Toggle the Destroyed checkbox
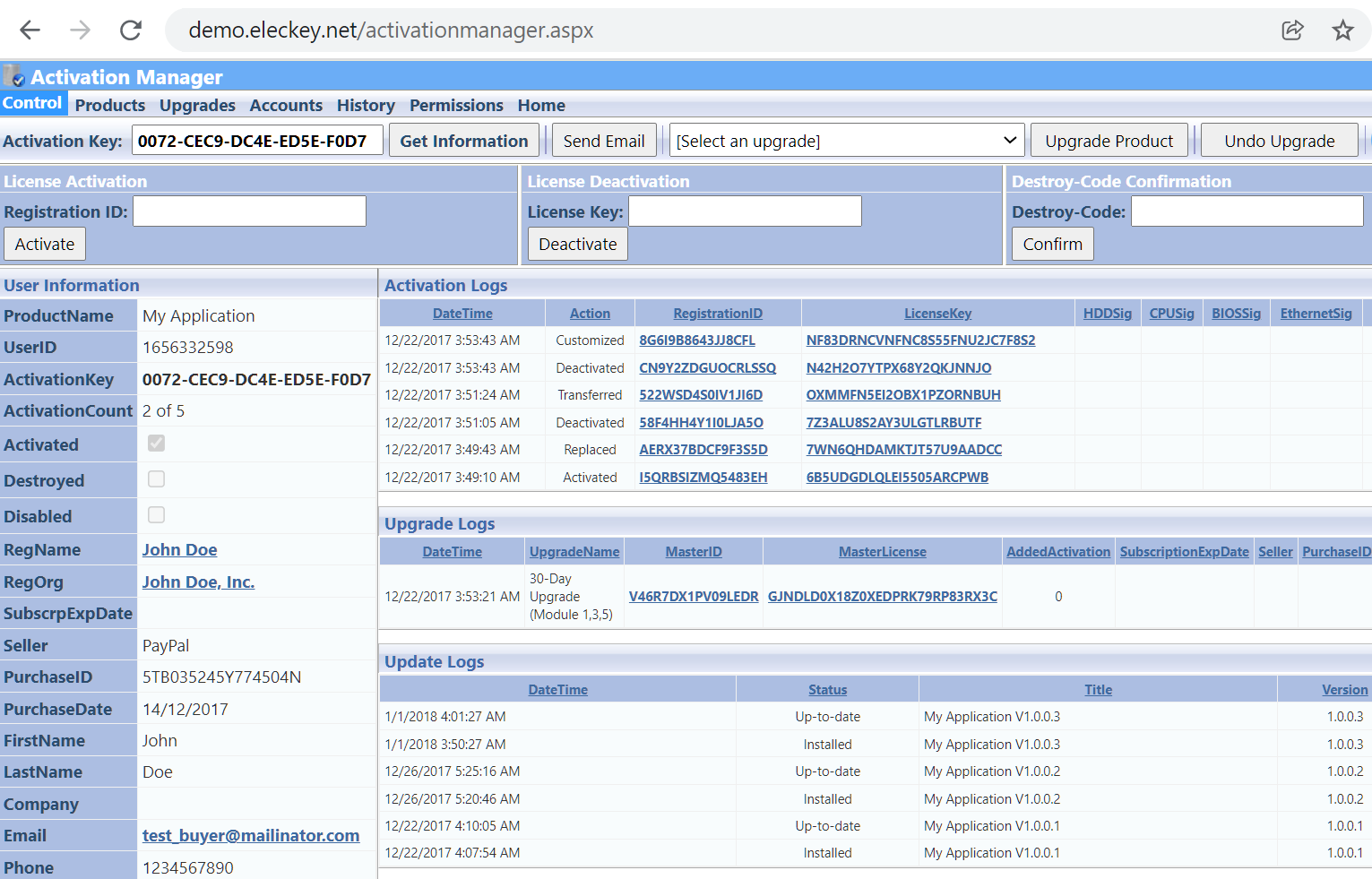 [156, 479]
